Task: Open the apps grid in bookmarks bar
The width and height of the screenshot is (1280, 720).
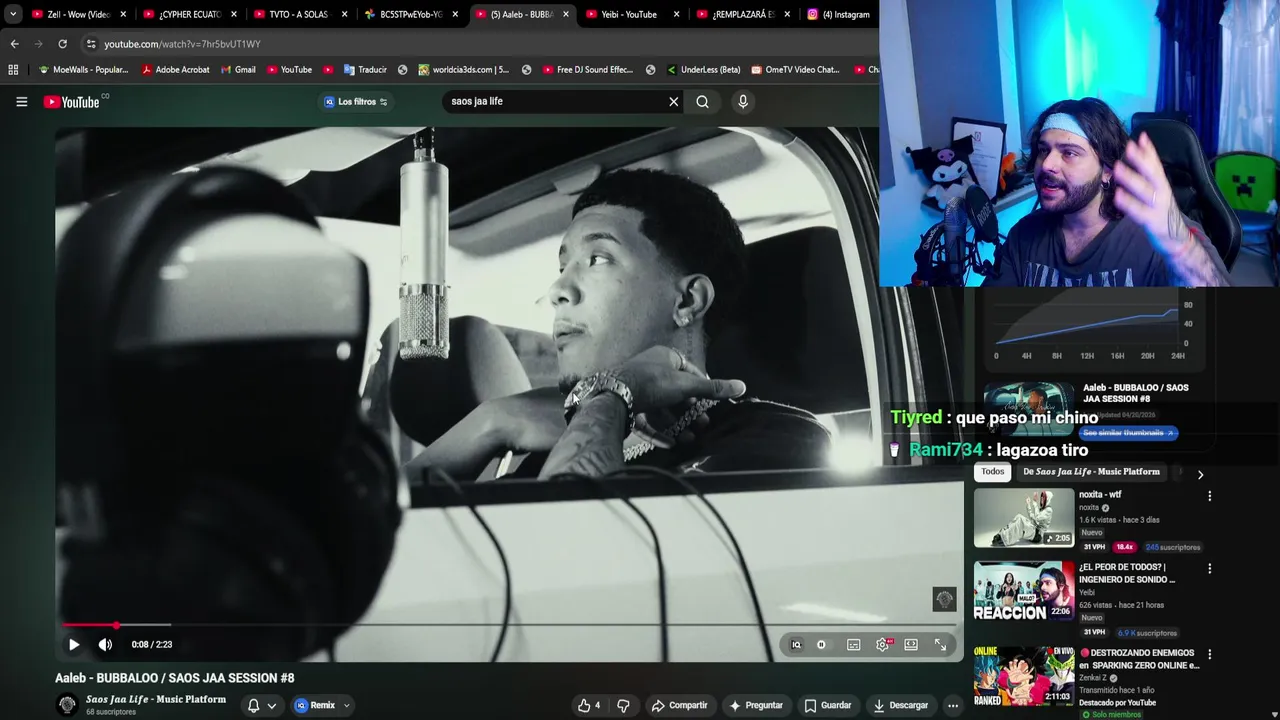Action: tap(13, 70)
